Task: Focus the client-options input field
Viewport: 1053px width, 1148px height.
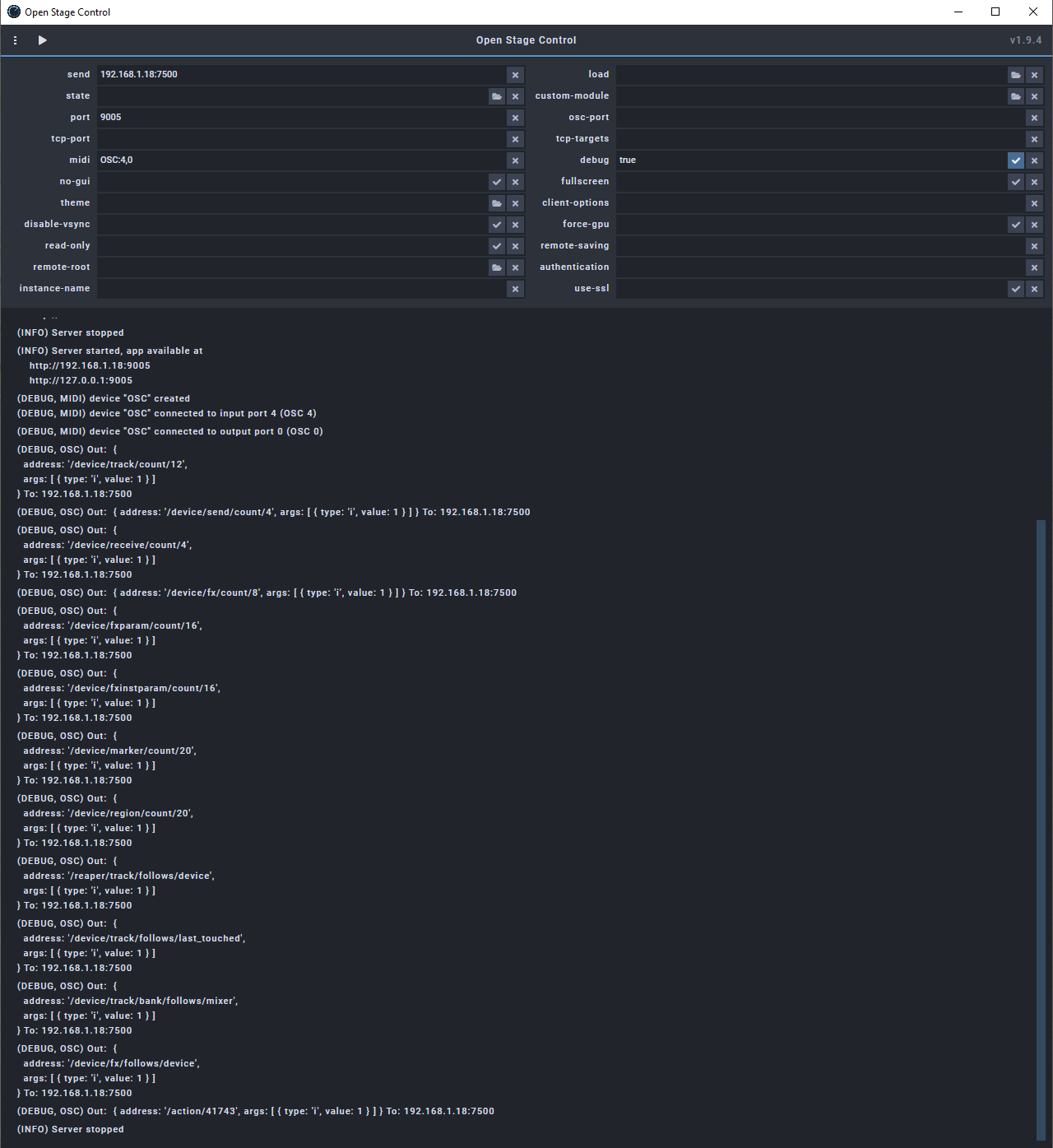Action: coord(820,203)
